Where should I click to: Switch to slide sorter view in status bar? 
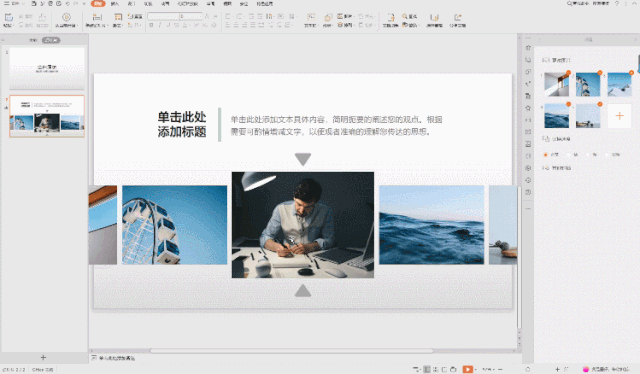coord(436,369)
